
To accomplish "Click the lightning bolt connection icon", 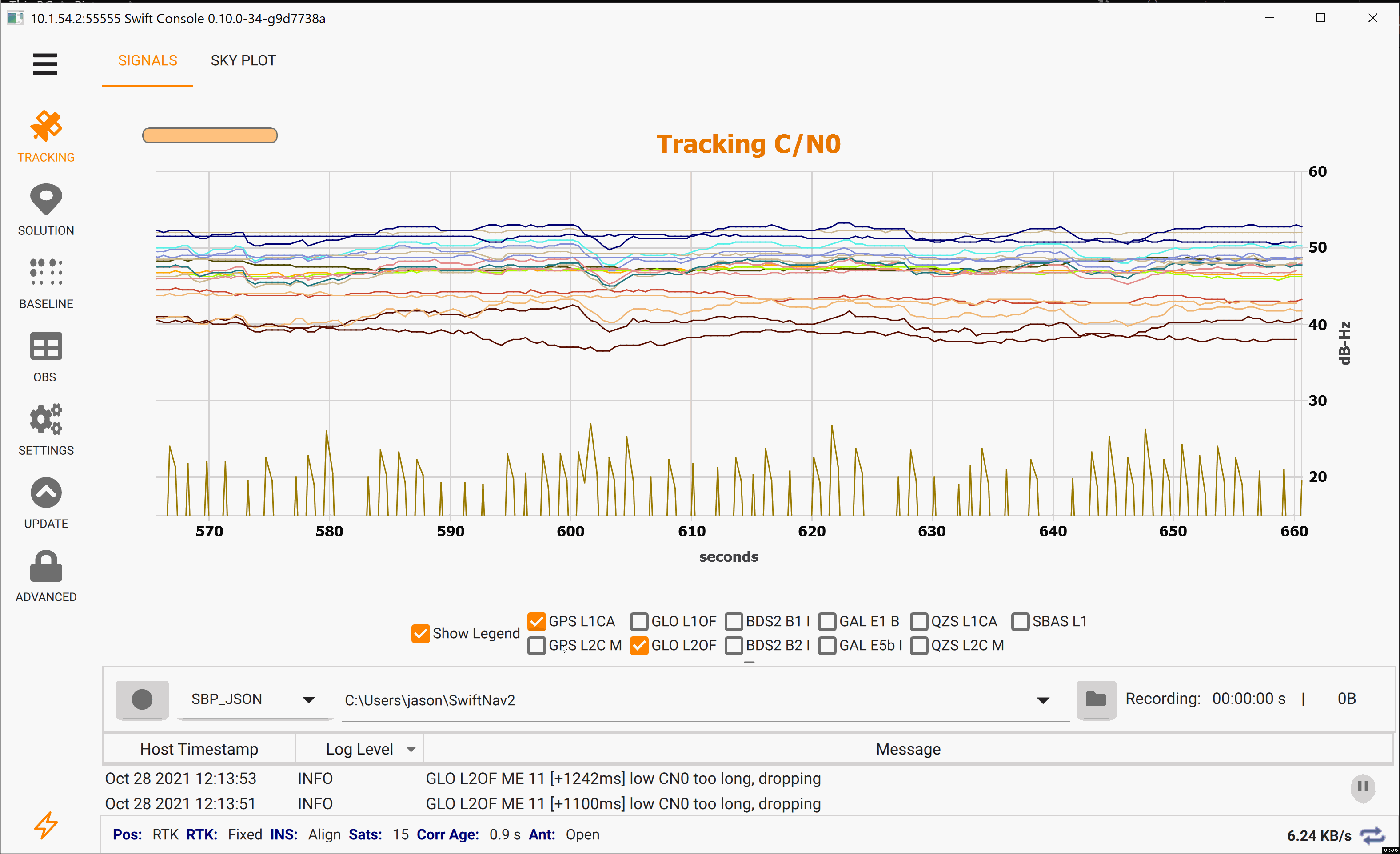I will [45, 825].
